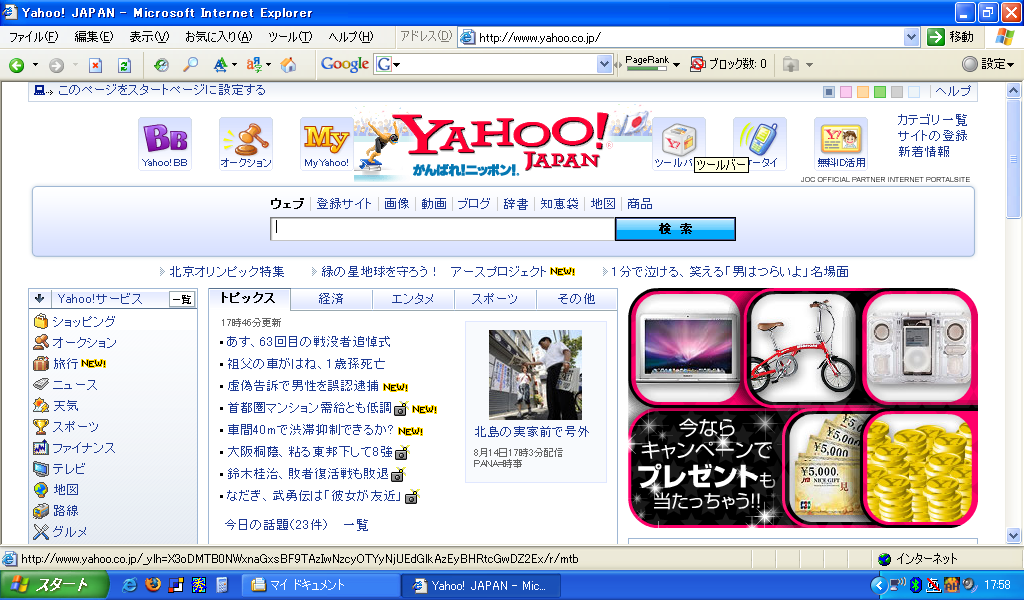
Task: Open 天気 in the services list
Action: pyautogui.click(x=65, y=405)
